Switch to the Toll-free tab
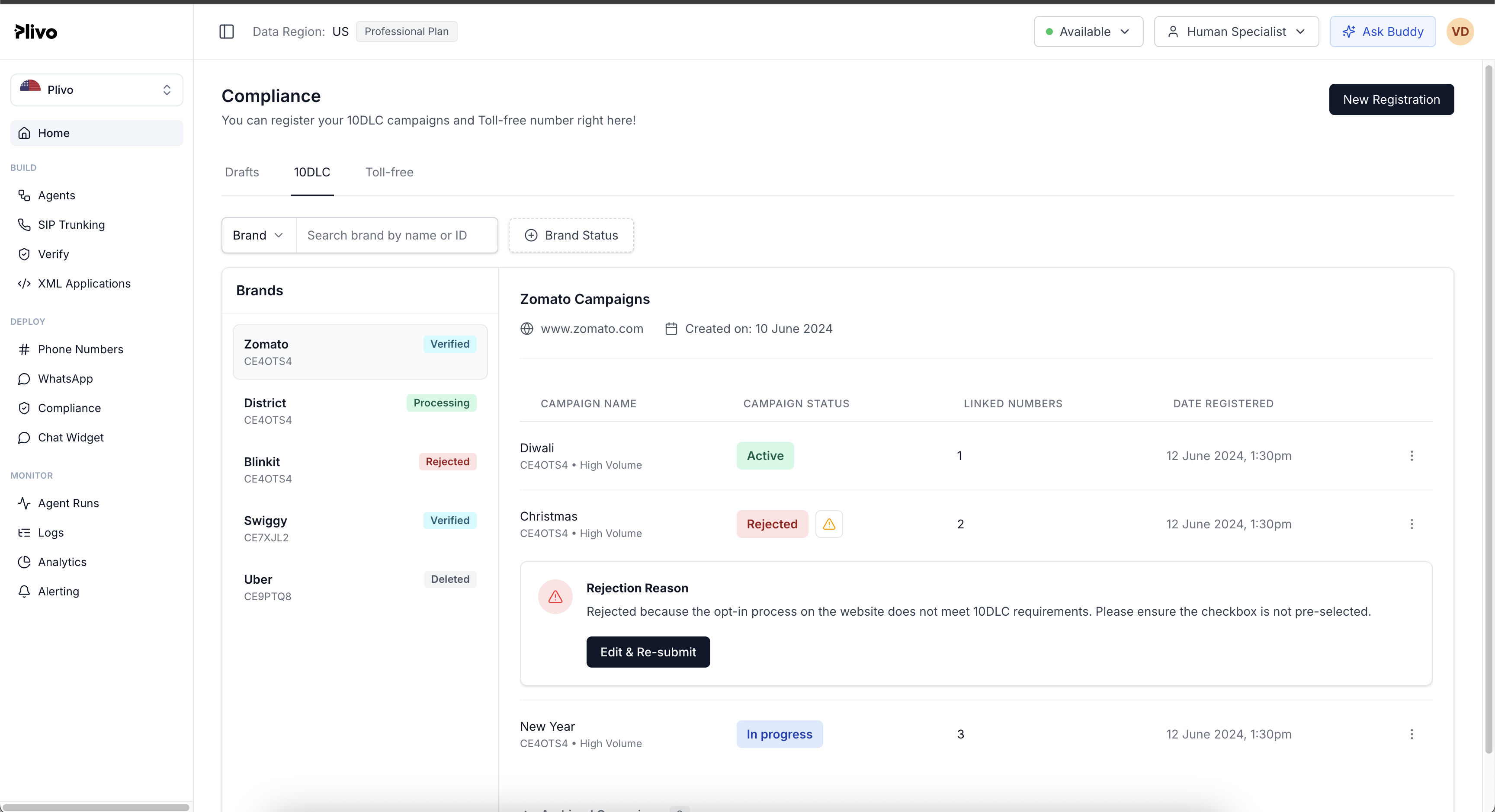 pos(389,172)
